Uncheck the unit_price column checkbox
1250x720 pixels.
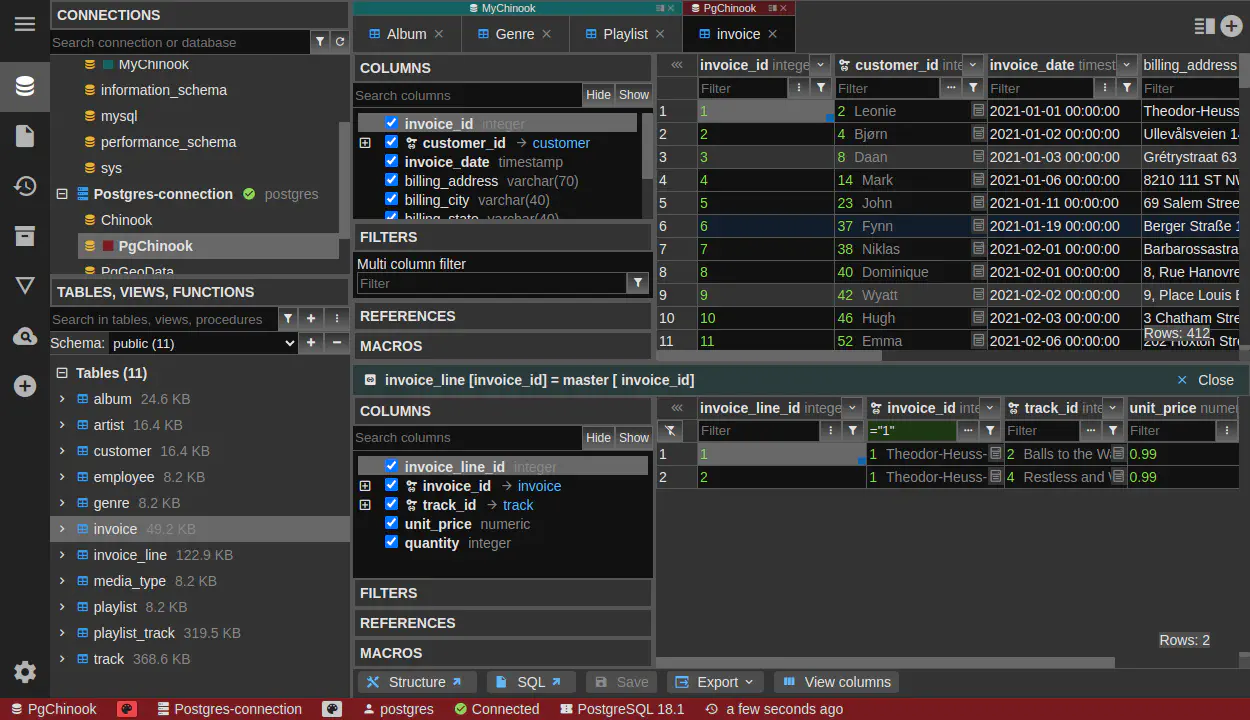click(391, 523)
